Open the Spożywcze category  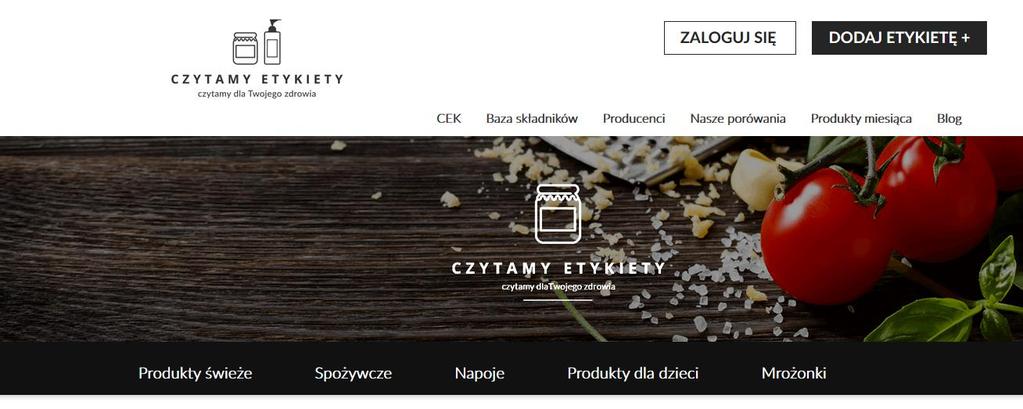tap(353, 374)
